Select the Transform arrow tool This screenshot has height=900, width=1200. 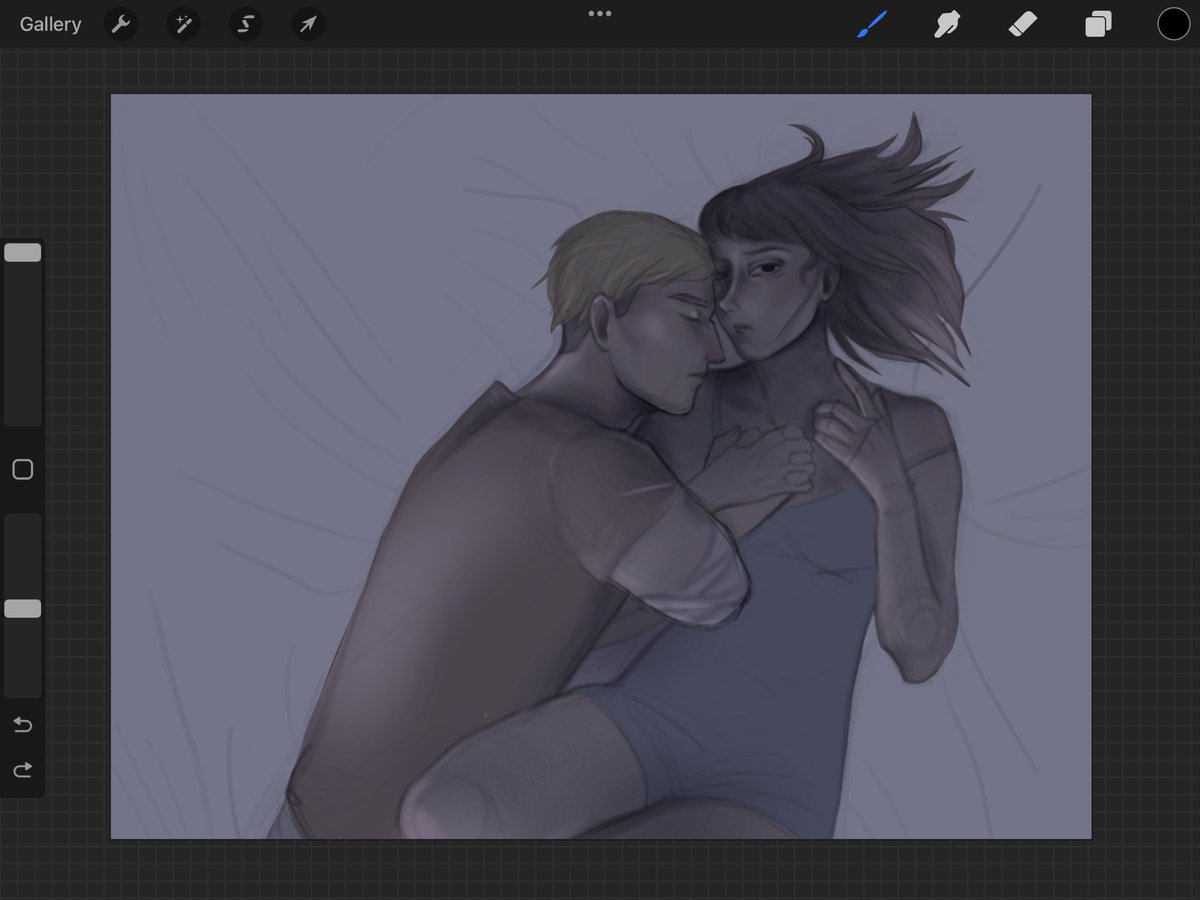[308, 24]
